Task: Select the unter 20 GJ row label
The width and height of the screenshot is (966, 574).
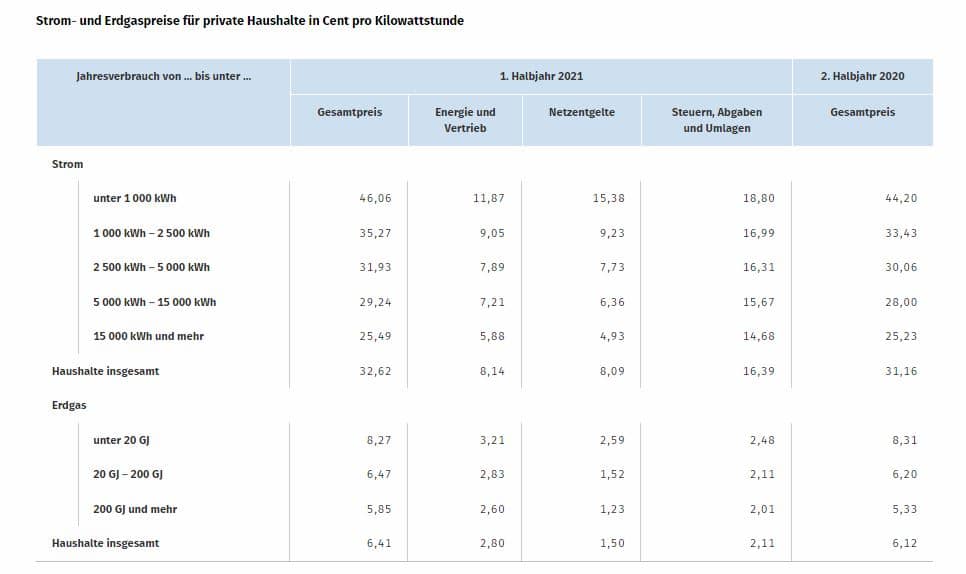Action: pos(121,440)
